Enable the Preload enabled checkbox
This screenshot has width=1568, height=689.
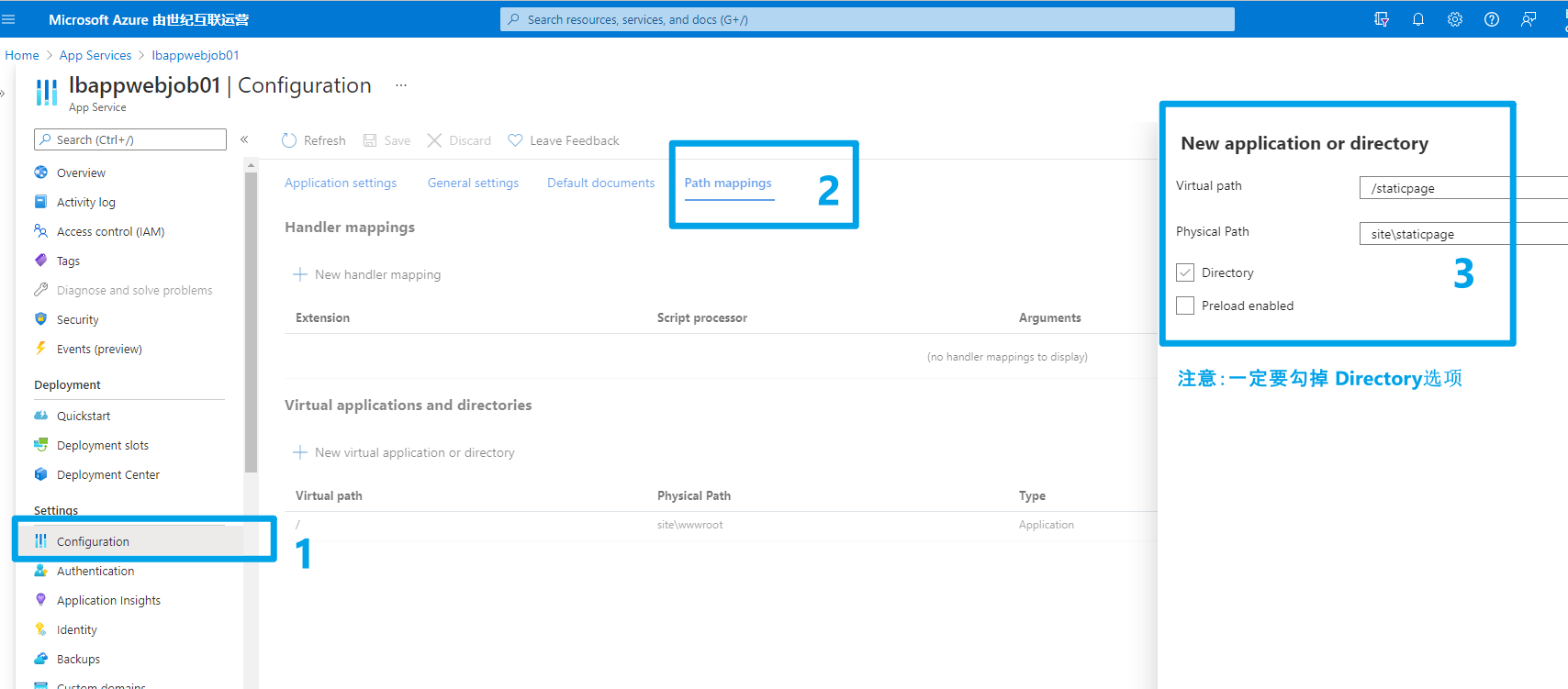(x=1185, y=306)
